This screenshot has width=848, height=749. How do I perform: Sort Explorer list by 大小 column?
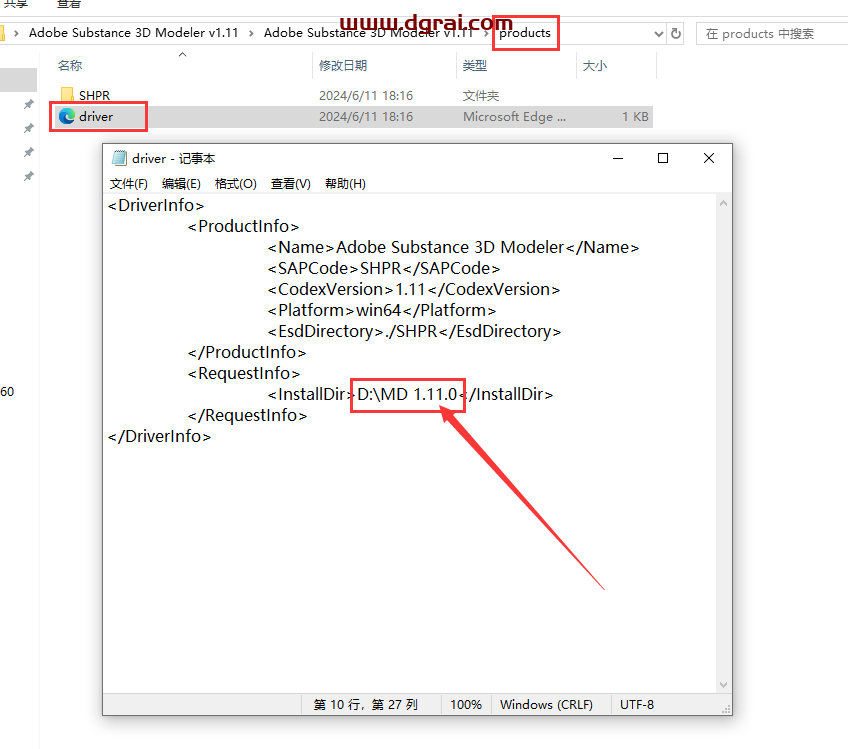tap(594, 65)
